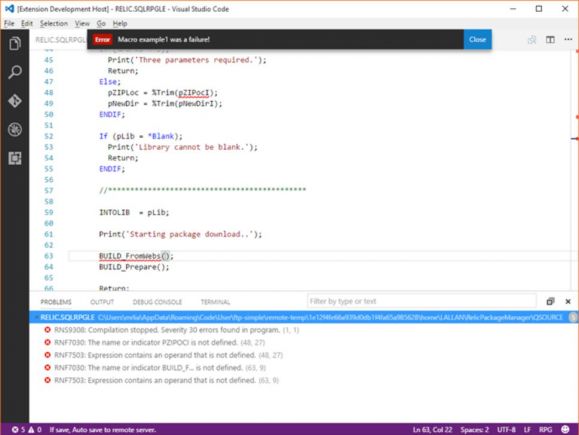This screenshot has height=435, width=579.
Task: Click the Error badge in the notification
Action: point(102,40)
